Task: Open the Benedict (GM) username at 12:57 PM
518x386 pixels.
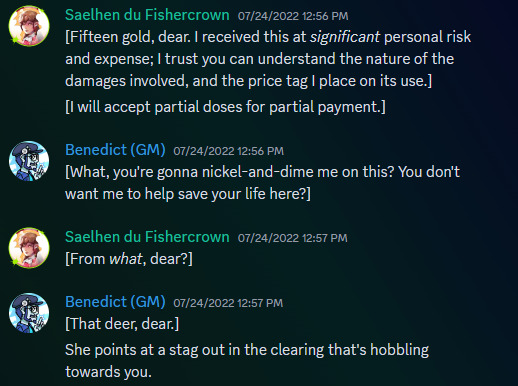Action: [115, 302]
